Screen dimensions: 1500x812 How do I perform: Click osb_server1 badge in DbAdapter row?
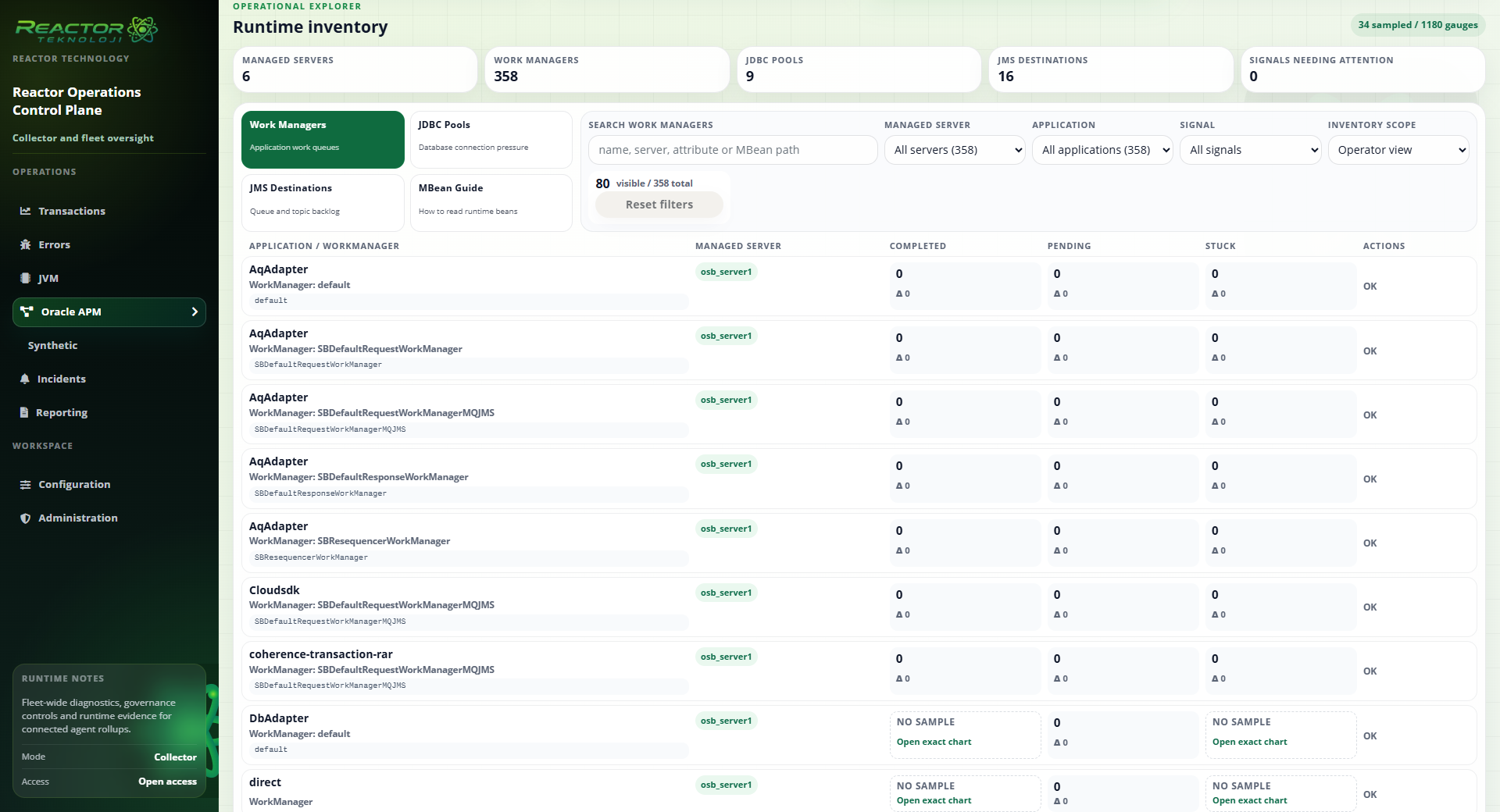coord(726,721)
